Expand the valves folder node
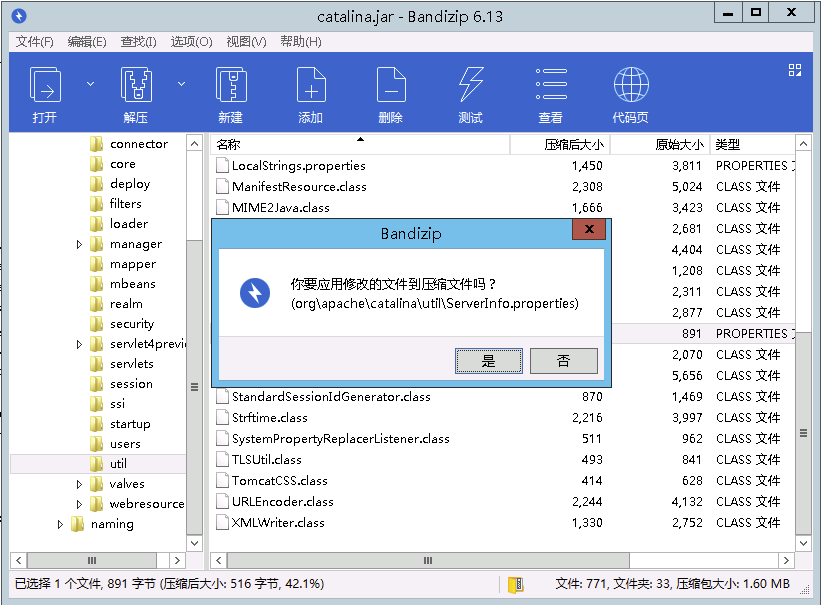The height and width of the screenshot is (605, 822). point(79,484)
